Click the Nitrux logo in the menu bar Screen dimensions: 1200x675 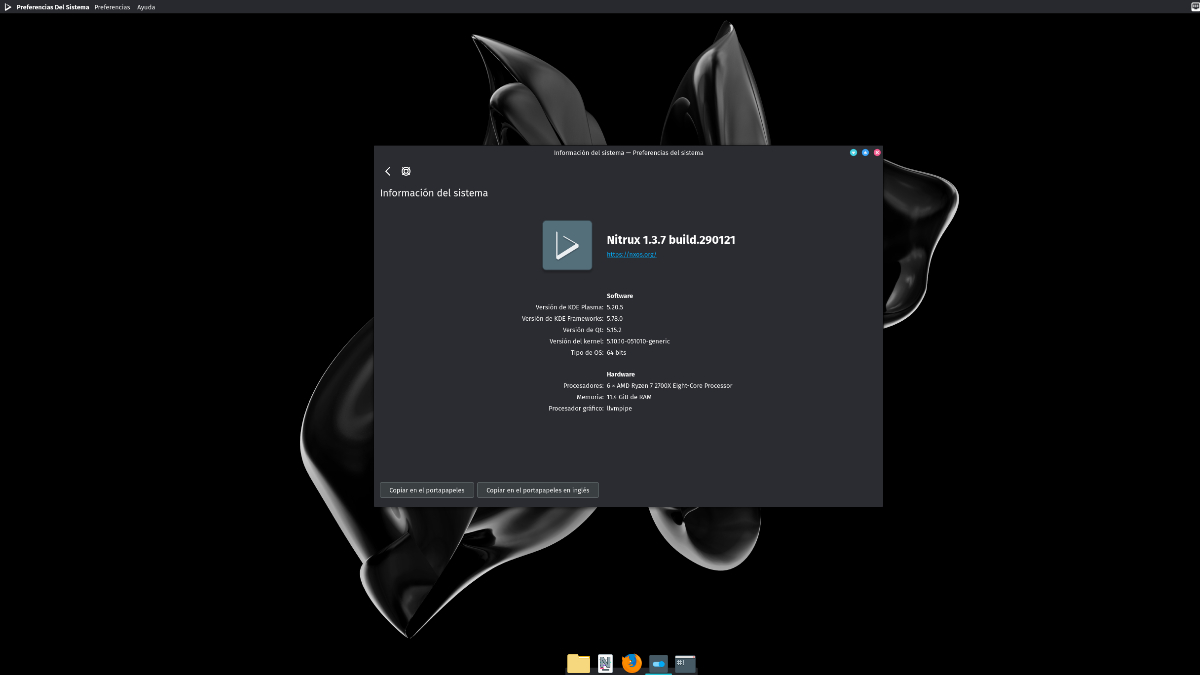[8, 7]
